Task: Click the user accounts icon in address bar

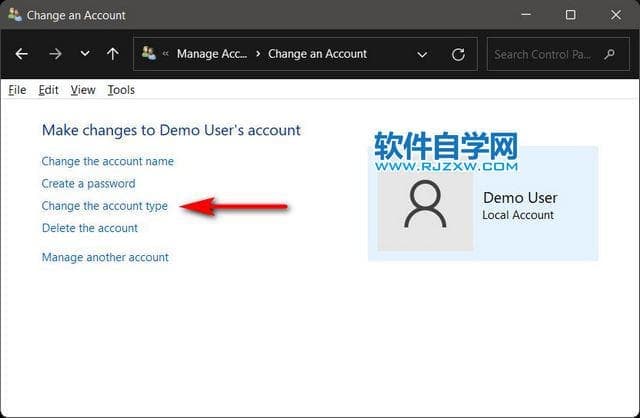Action: (x=149, y=54)
